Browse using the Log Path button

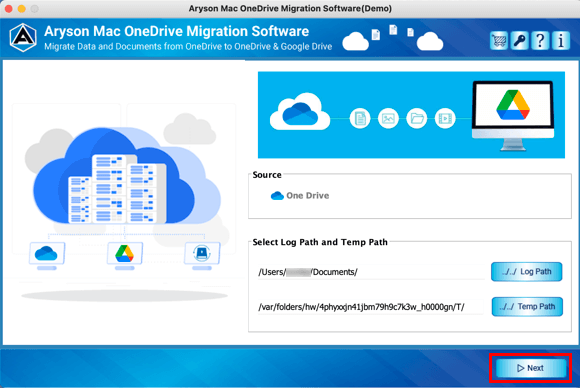527,272
